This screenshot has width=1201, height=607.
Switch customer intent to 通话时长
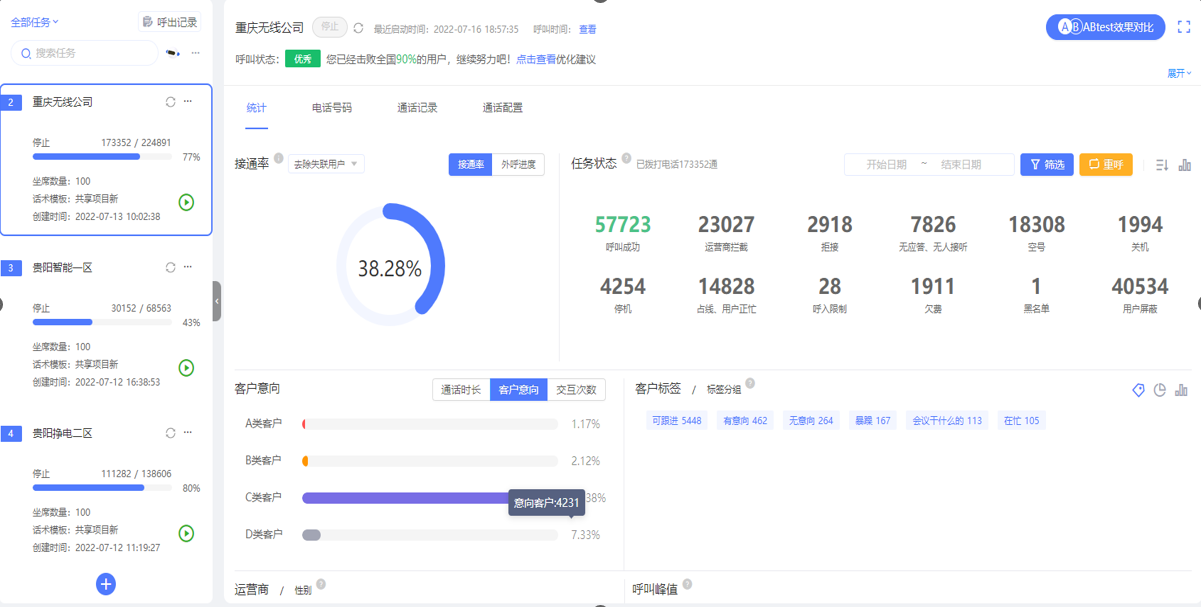[461, 390]
